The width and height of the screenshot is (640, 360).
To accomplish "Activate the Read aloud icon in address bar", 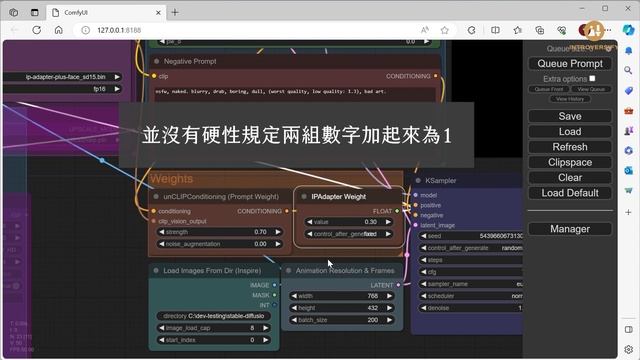I will [424, 30].
